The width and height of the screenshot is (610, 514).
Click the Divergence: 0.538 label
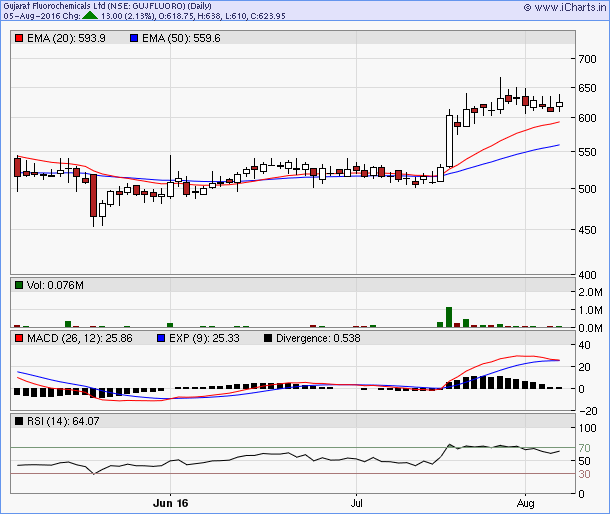(x=318, y=338)
